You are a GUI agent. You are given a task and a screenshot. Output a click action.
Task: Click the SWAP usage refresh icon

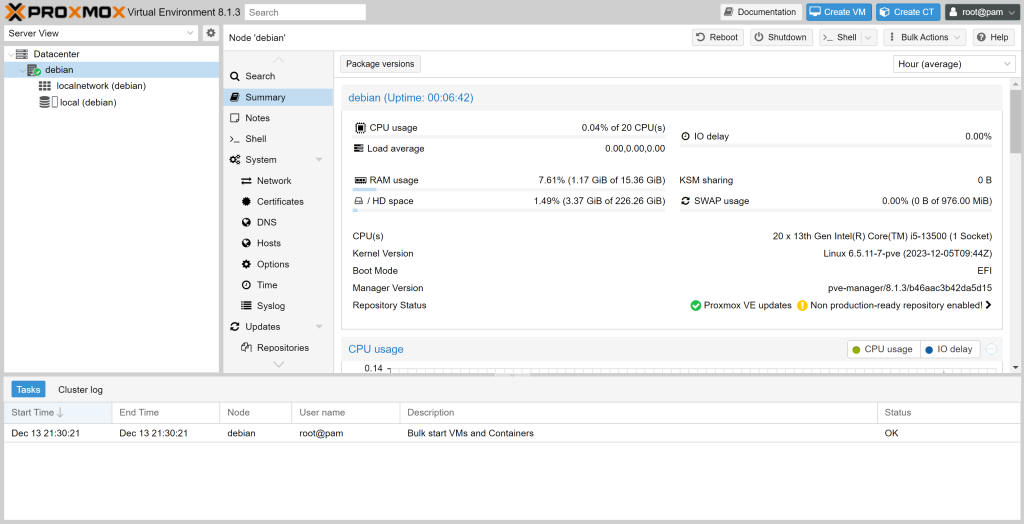685,201
